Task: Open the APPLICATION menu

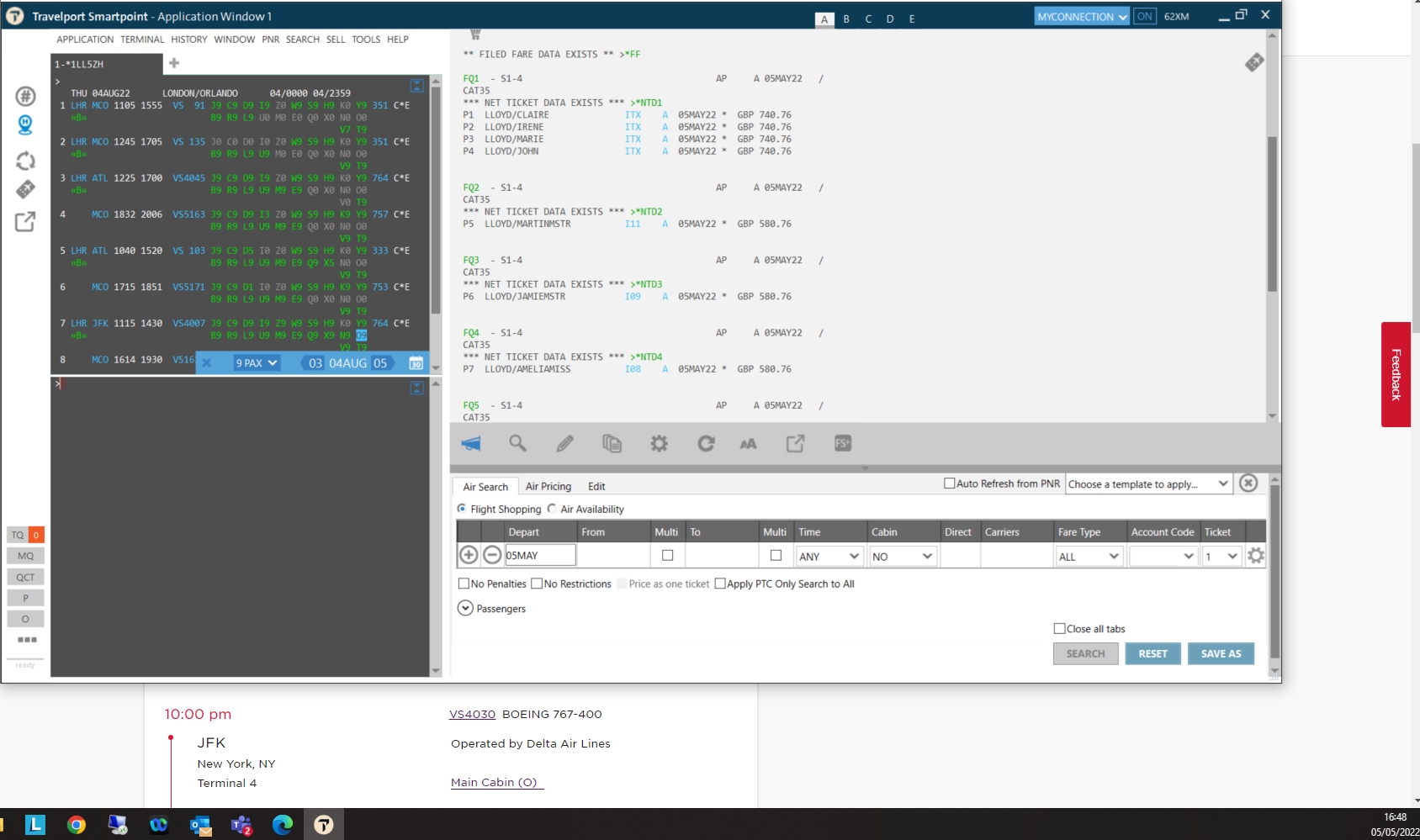Action: (x=85, y=40)
